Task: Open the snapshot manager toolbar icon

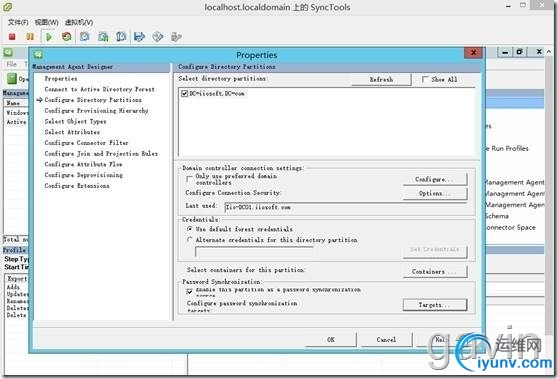Action: pyautogui.click(x=121, y=37)
